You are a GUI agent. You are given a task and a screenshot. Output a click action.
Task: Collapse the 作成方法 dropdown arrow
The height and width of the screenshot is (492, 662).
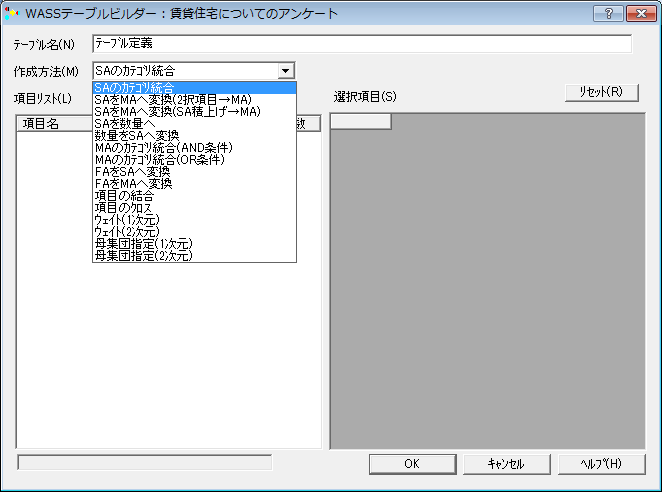point(286,71)
